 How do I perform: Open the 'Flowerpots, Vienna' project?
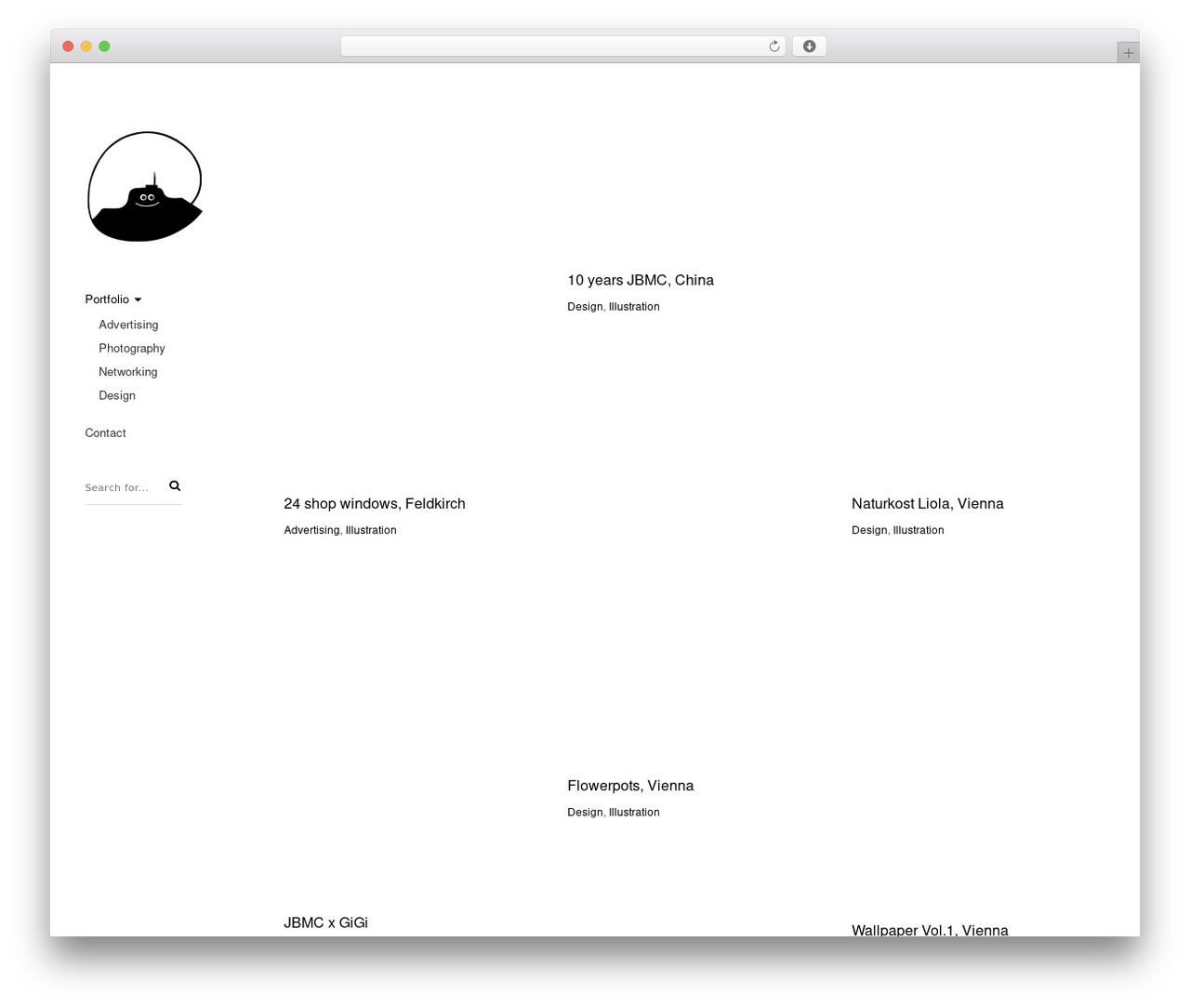pos(630,786)
